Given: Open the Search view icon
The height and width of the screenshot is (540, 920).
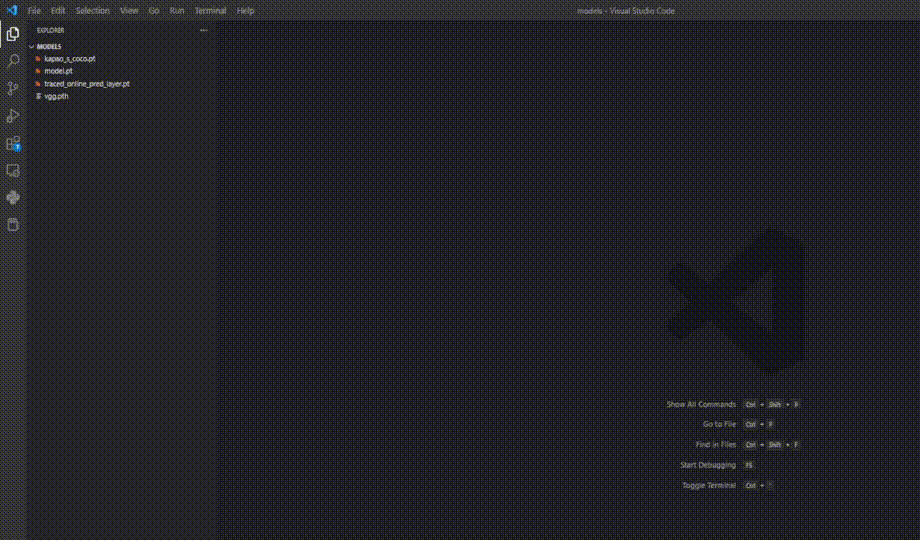Looking at the screenshot, I should (x=13, y=61).
